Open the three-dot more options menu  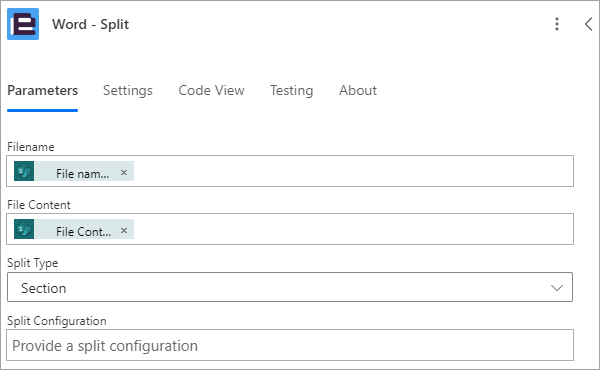coord(557,24)
